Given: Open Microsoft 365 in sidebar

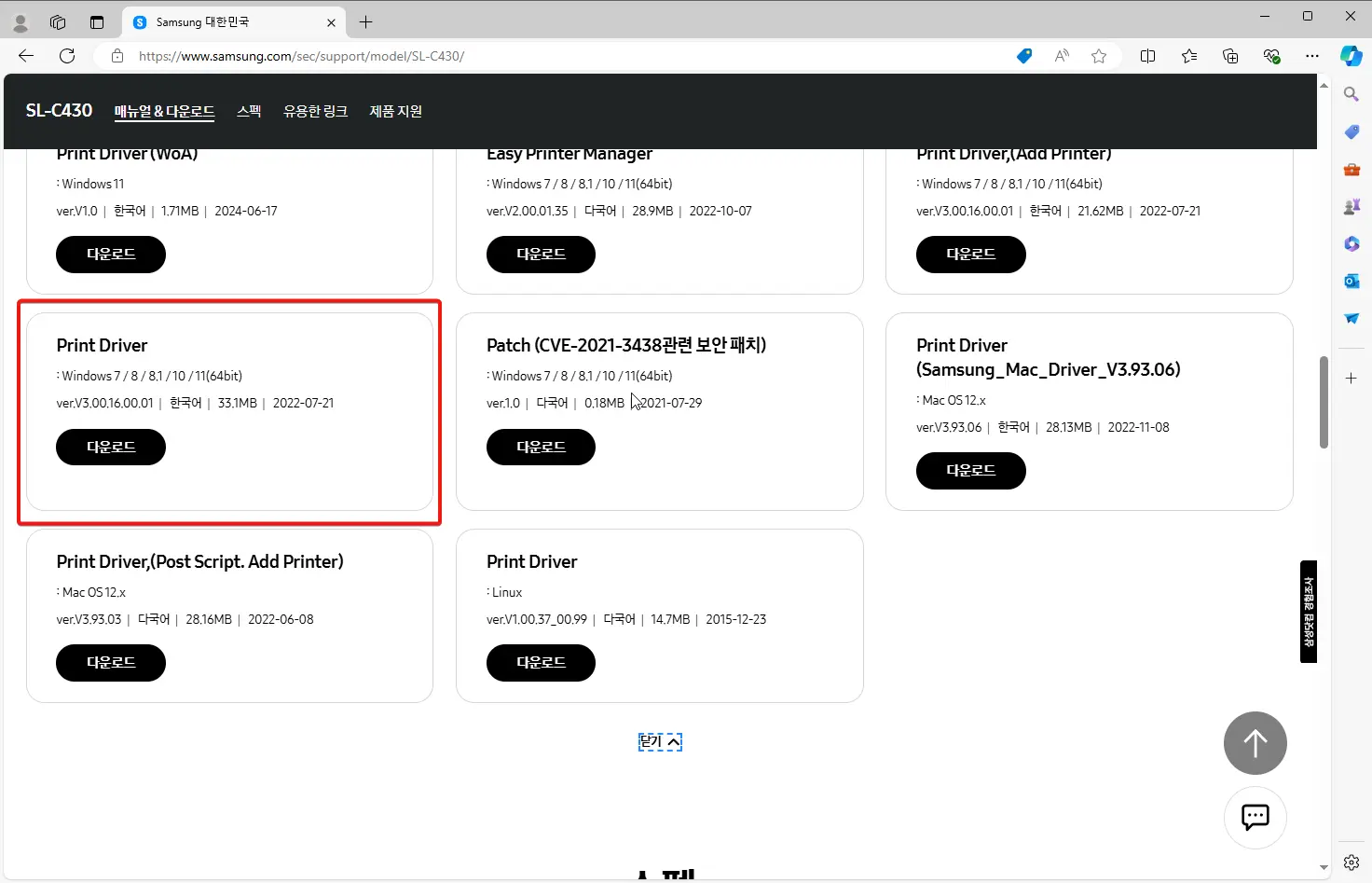Looking at the screenshot, I should coord(1351,243).
